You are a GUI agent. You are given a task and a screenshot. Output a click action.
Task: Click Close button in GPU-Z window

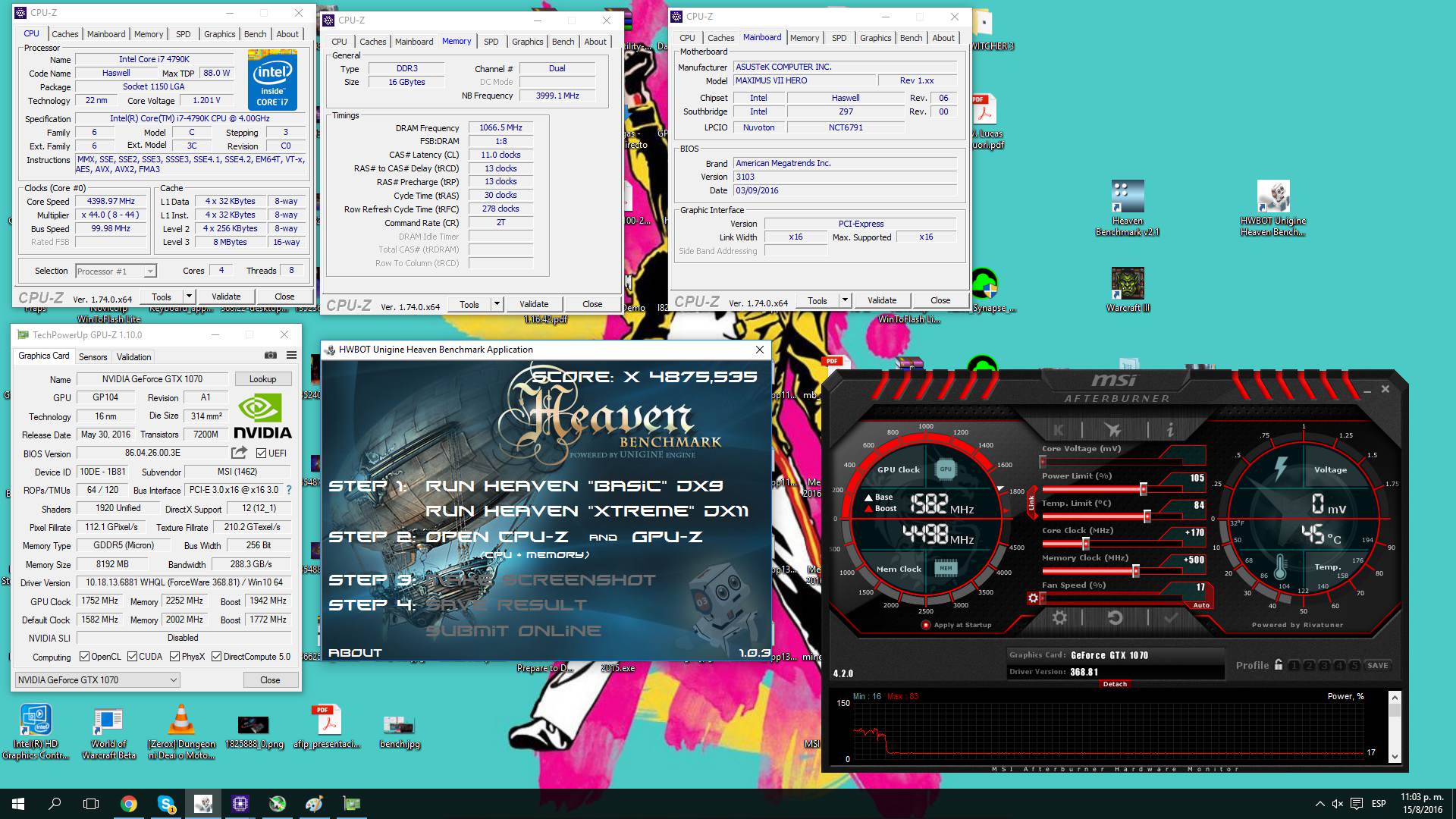(x=270, y=680)
